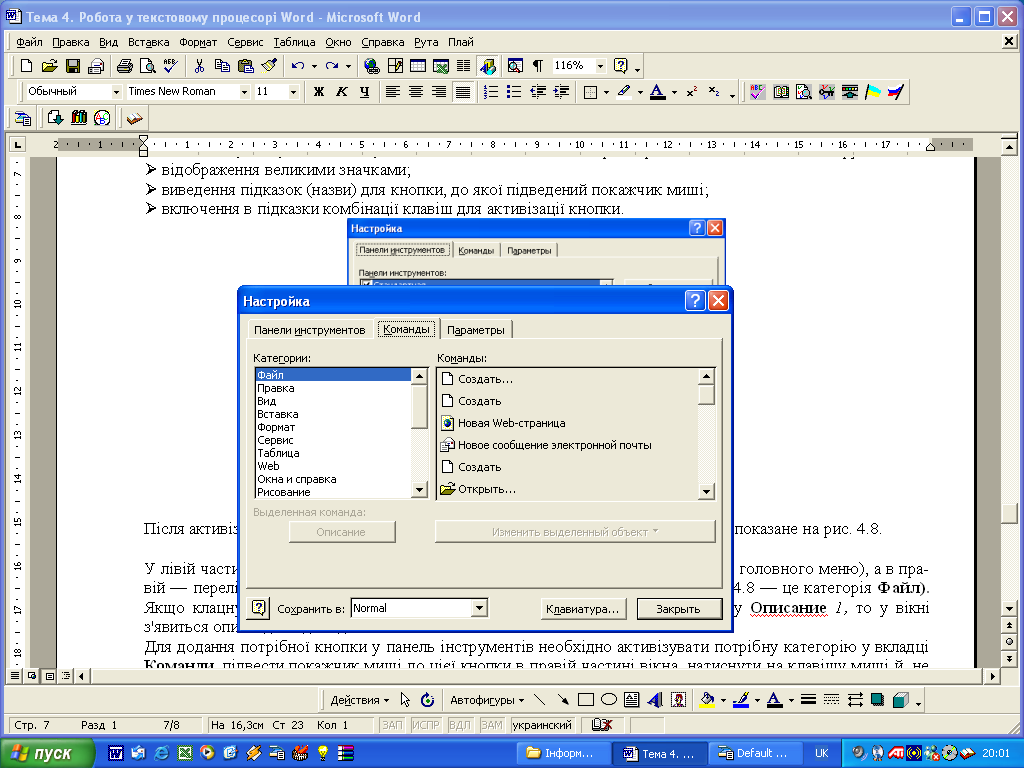The width and height of the screenshot is (1024, 768).
Task: Click the UK language indicator in taskbar
Action: (x=821, y=753)
